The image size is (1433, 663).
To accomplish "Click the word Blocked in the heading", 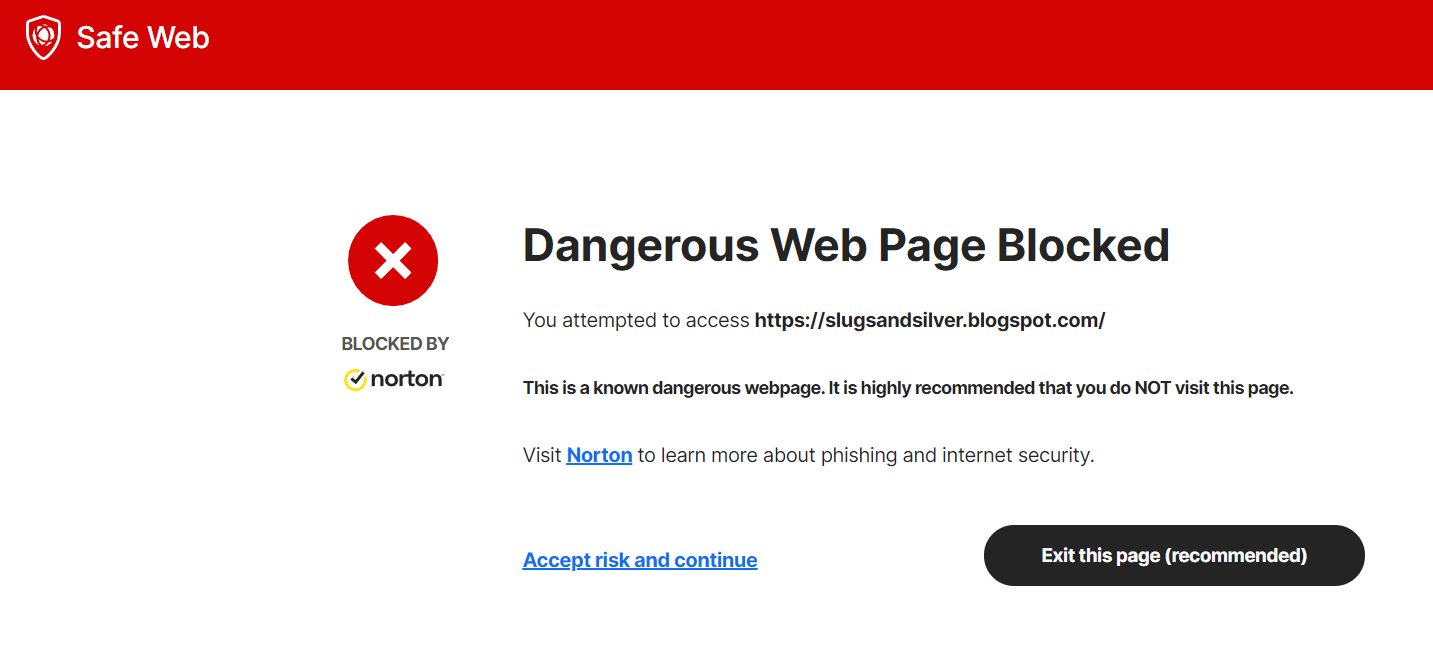I will pyautogui.click(x=1083, y=246).
